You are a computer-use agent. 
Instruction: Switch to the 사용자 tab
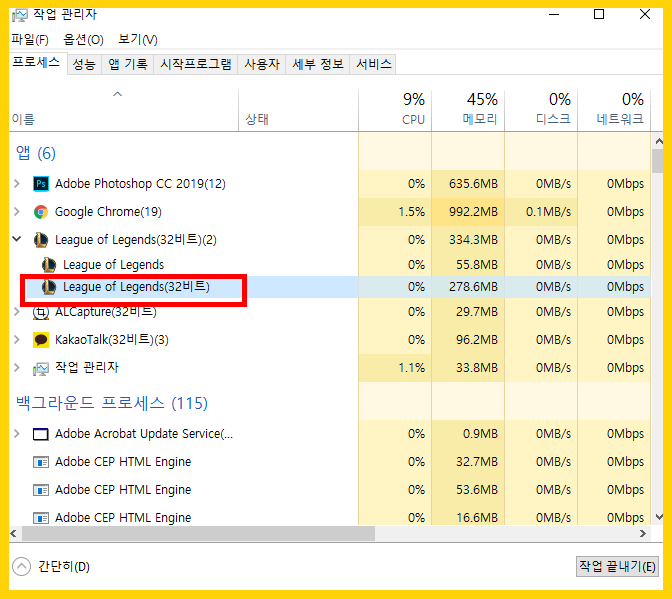[x=262, y=64]
